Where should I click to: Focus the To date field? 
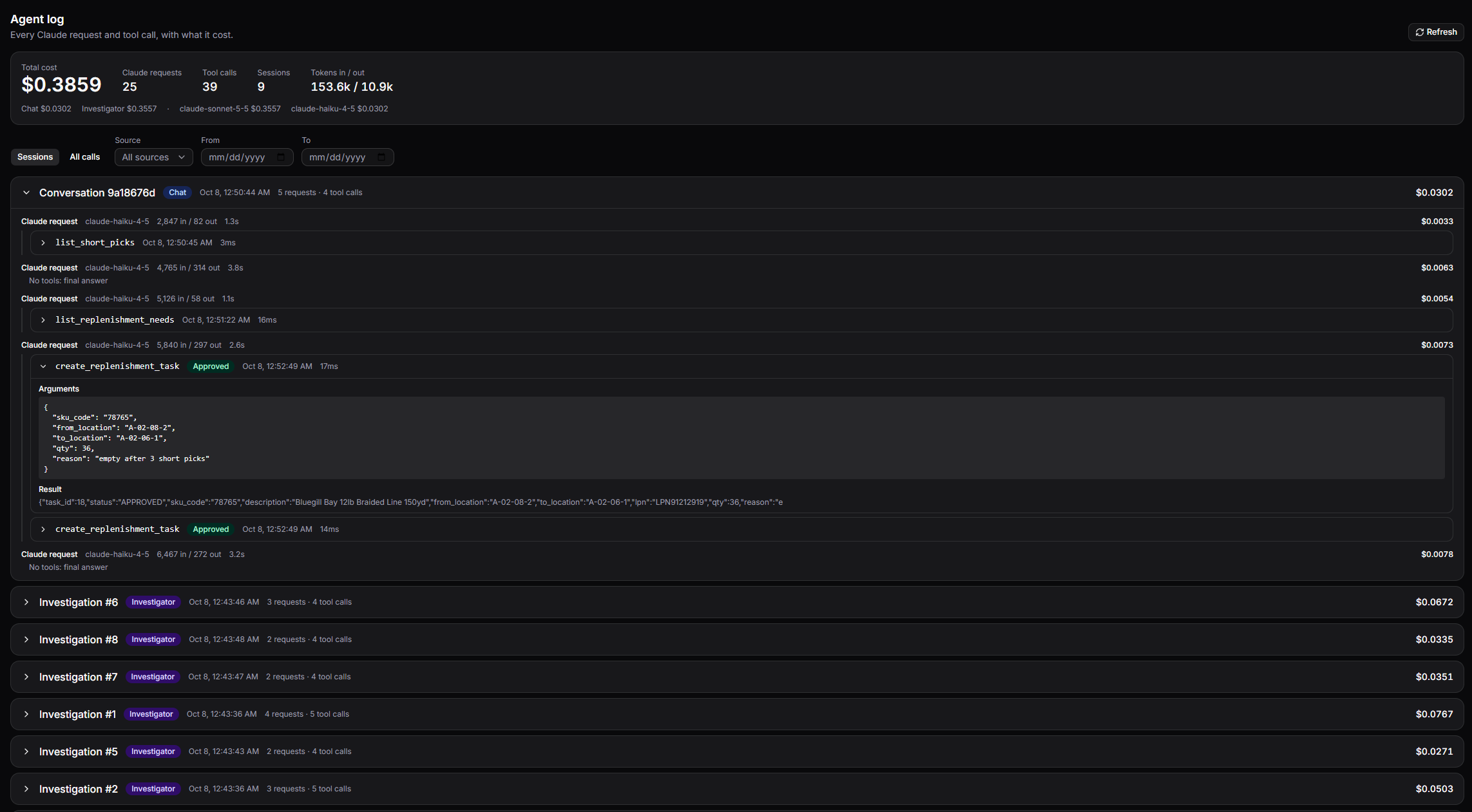347,157
